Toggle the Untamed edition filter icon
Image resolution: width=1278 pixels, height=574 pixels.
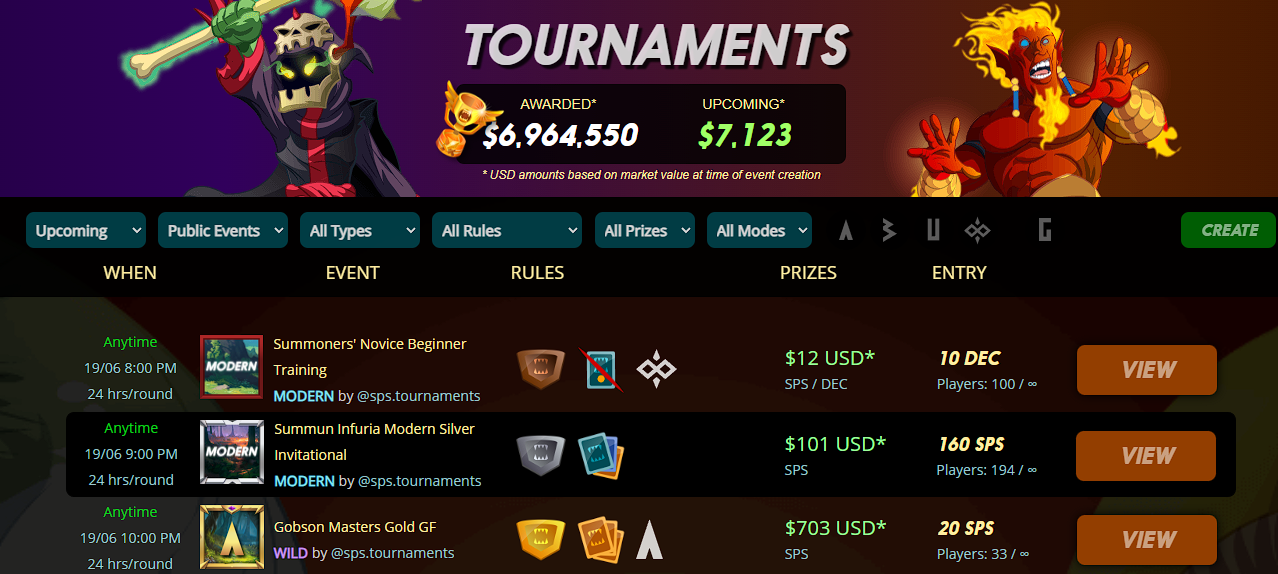933,231
